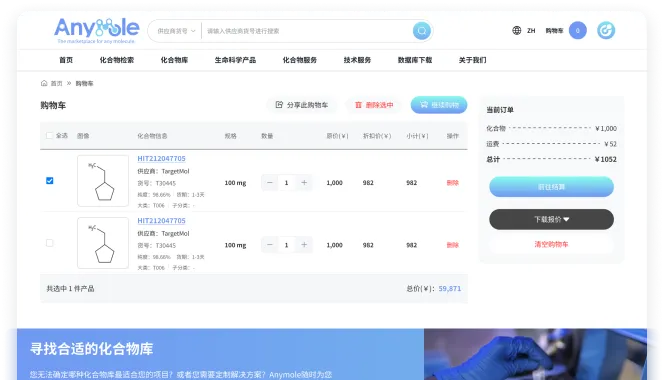The image size is (664, 380).
Task: Open the cart count badge in header
Action: coord(578,31)
